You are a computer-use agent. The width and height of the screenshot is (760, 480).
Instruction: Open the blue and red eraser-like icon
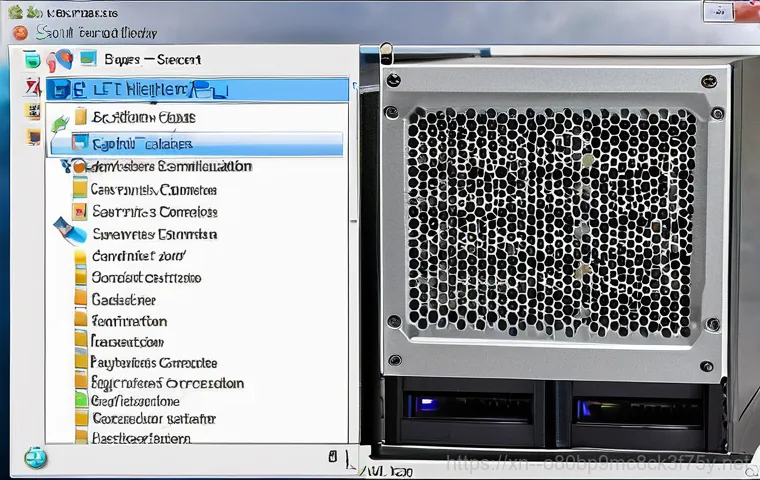click(70, 230)
